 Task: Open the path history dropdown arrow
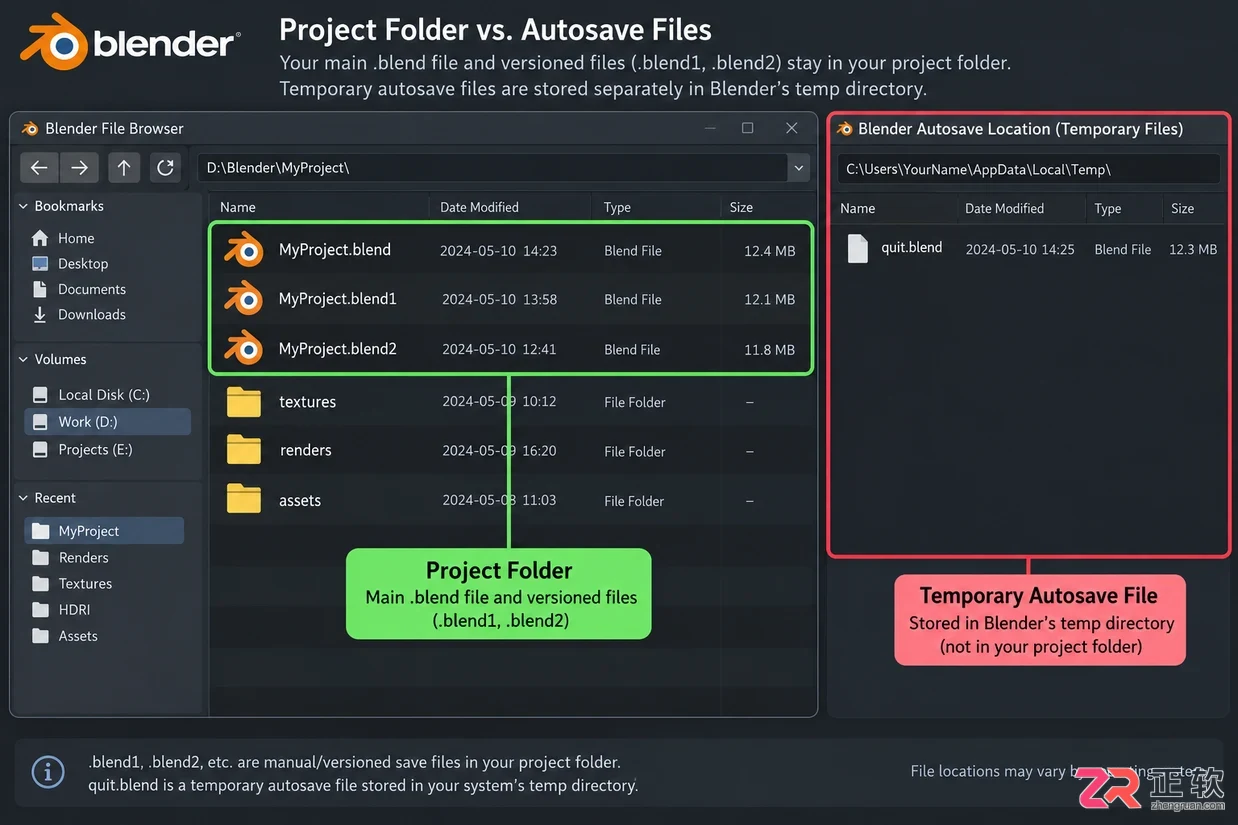(x=799, y=168)
